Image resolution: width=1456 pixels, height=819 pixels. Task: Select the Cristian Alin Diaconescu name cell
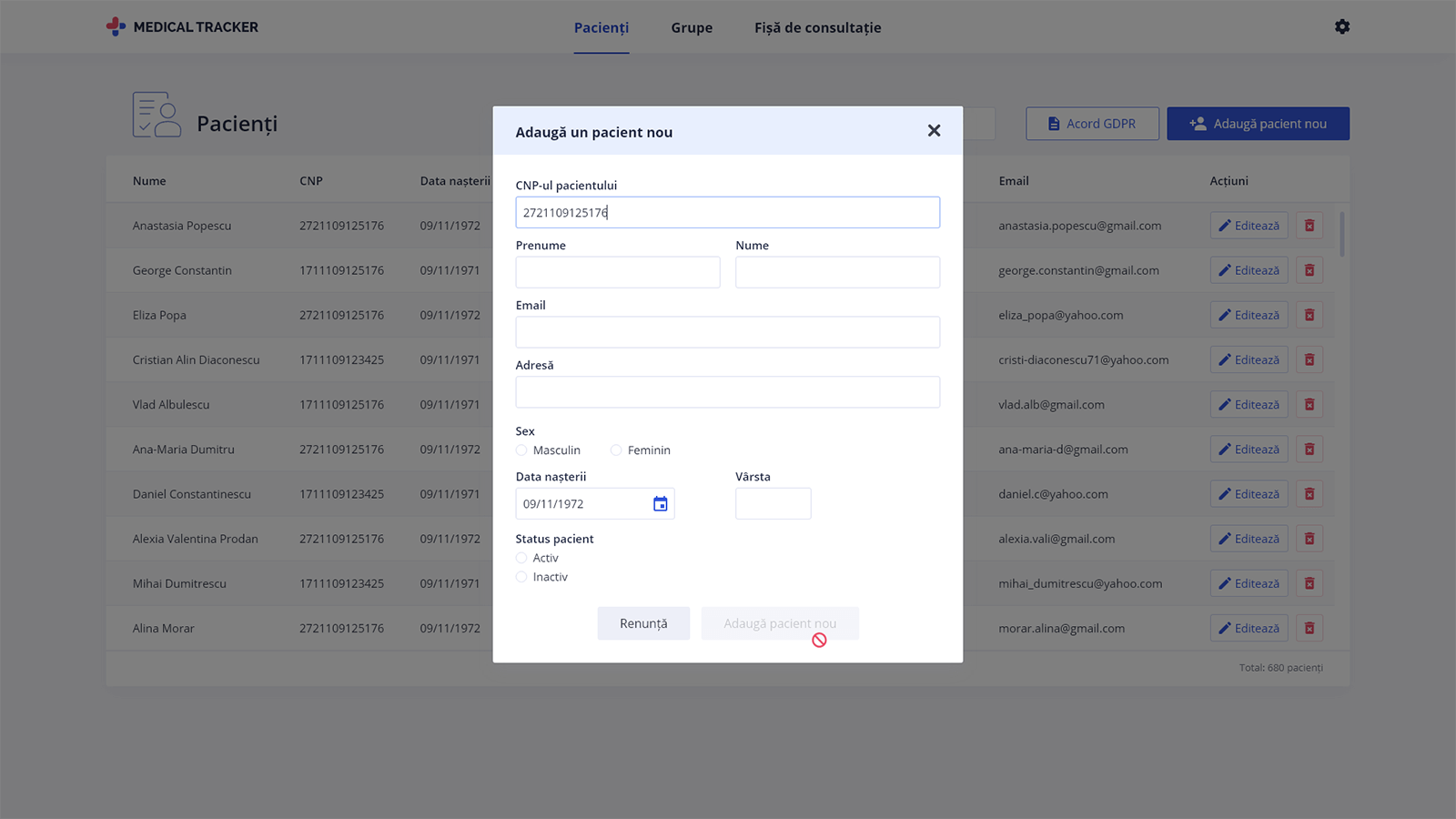(x=197, y=359)
